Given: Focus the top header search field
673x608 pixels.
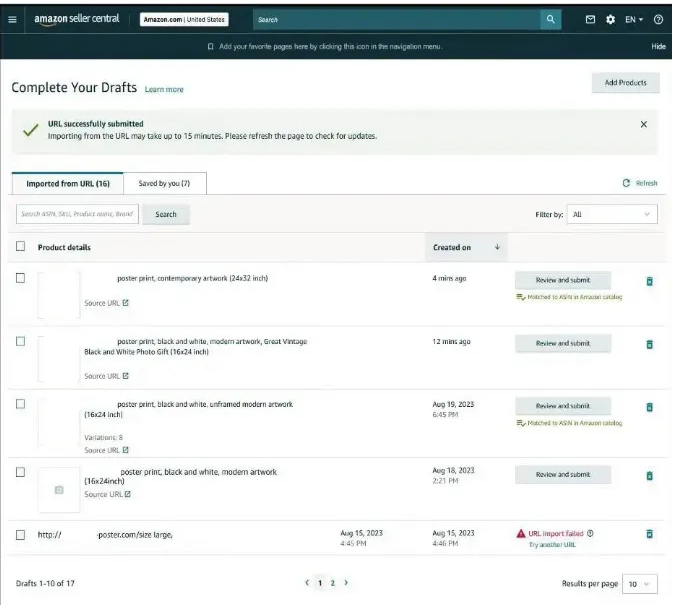Looking at the screenshot, I should tap(397, 19).
